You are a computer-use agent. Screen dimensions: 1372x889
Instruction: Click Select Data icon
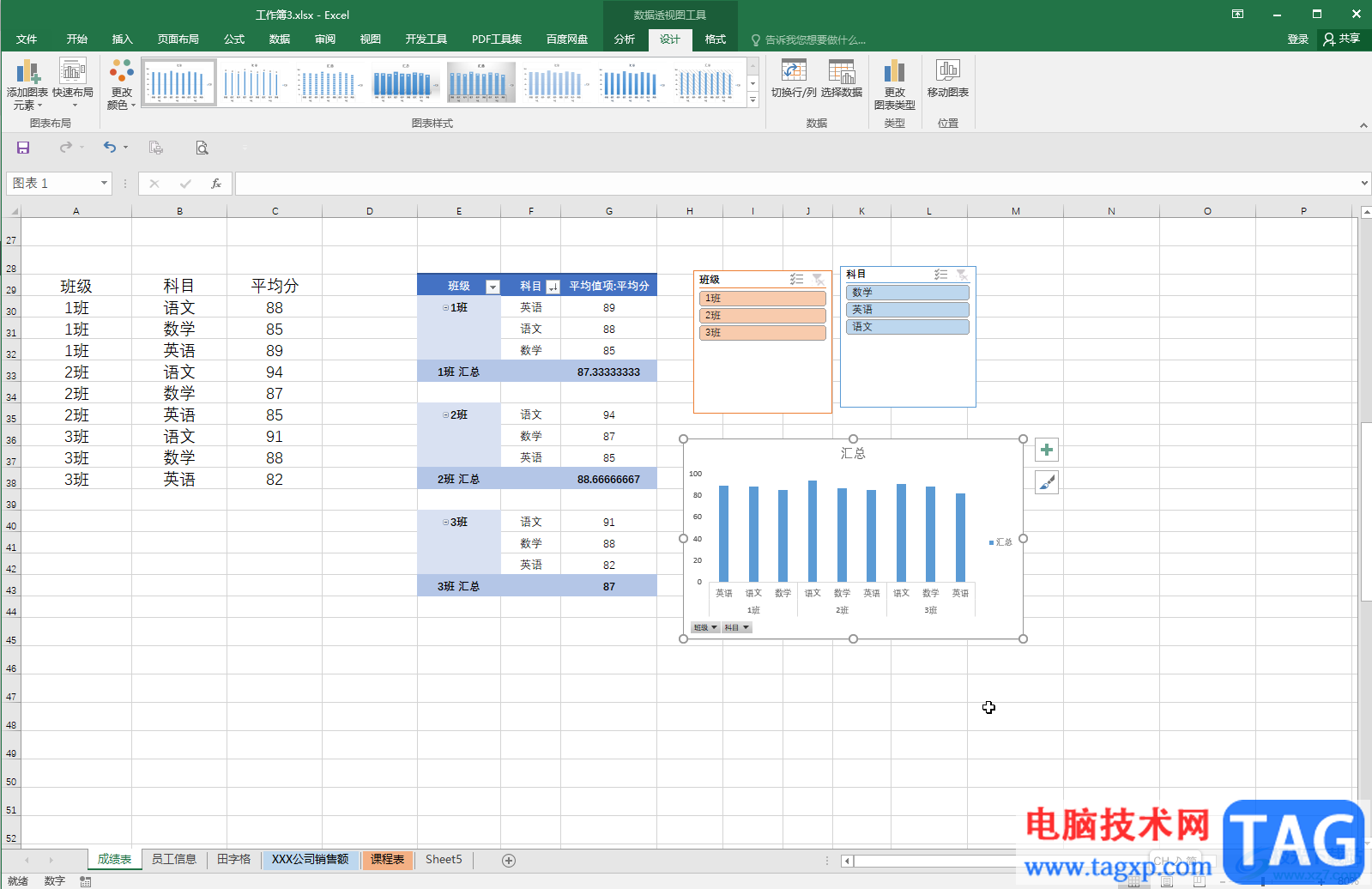click(x=842, y=78)
